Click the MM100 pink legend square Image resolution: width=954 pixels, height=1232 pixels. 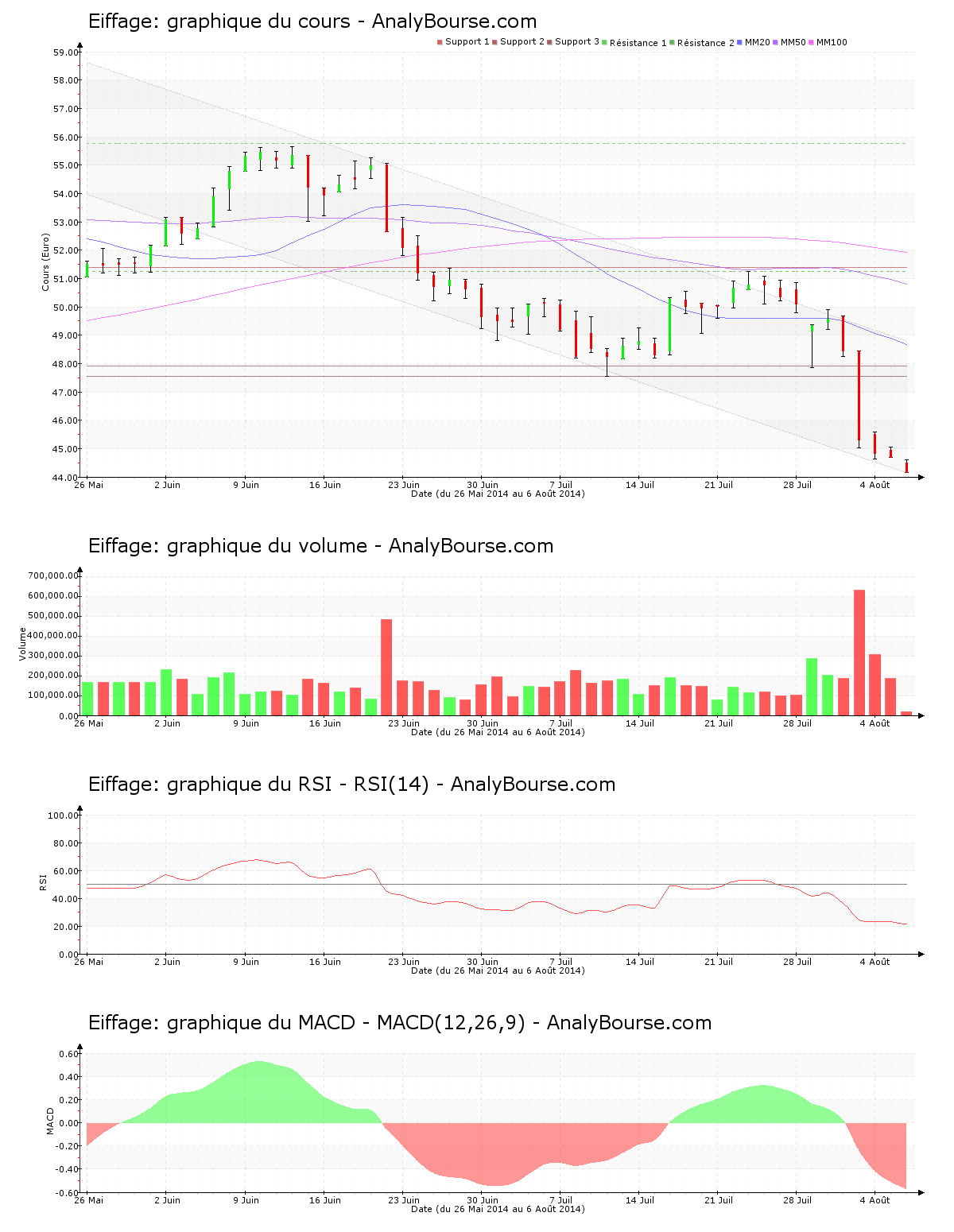click(x=811, y=42)
